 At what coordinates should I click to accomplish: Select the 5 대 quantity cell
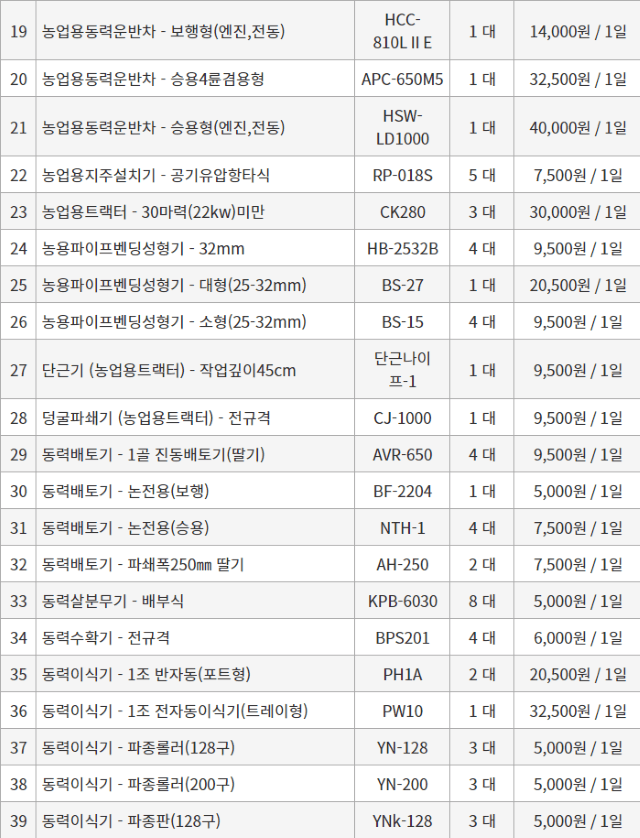click(x=482, y=175)
